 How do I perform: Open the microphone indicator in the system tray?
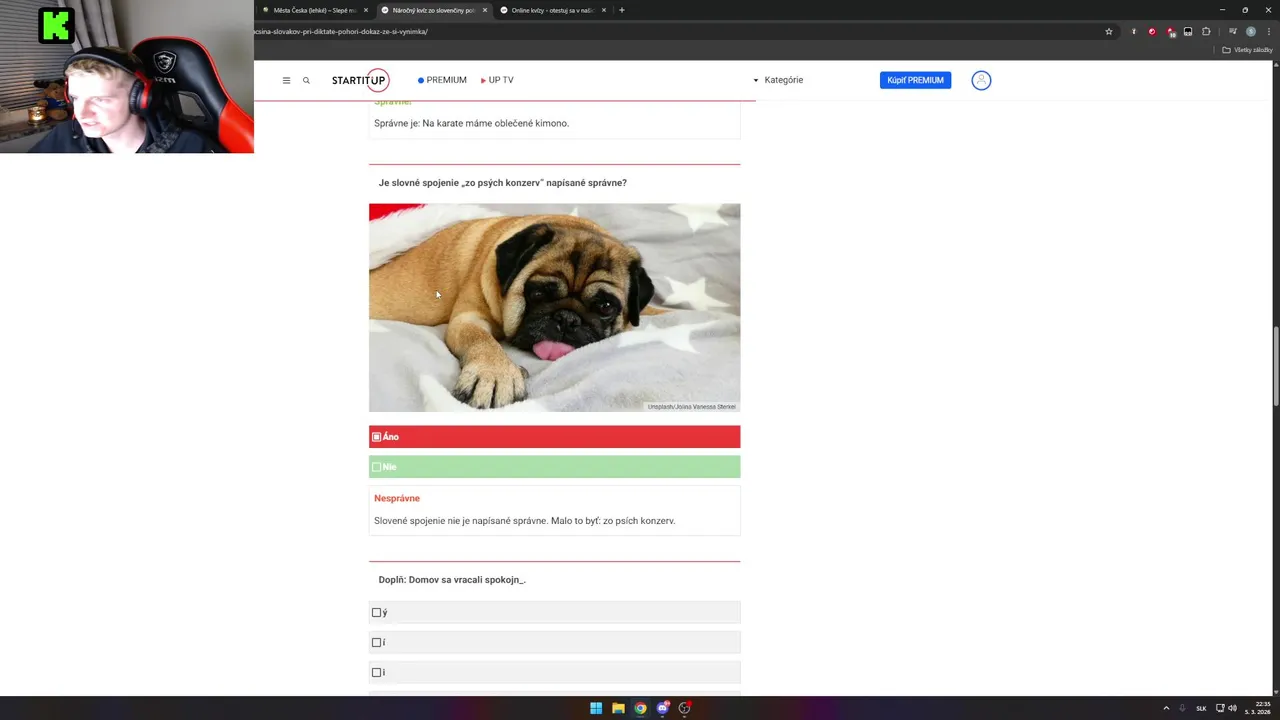point(1182,708)
